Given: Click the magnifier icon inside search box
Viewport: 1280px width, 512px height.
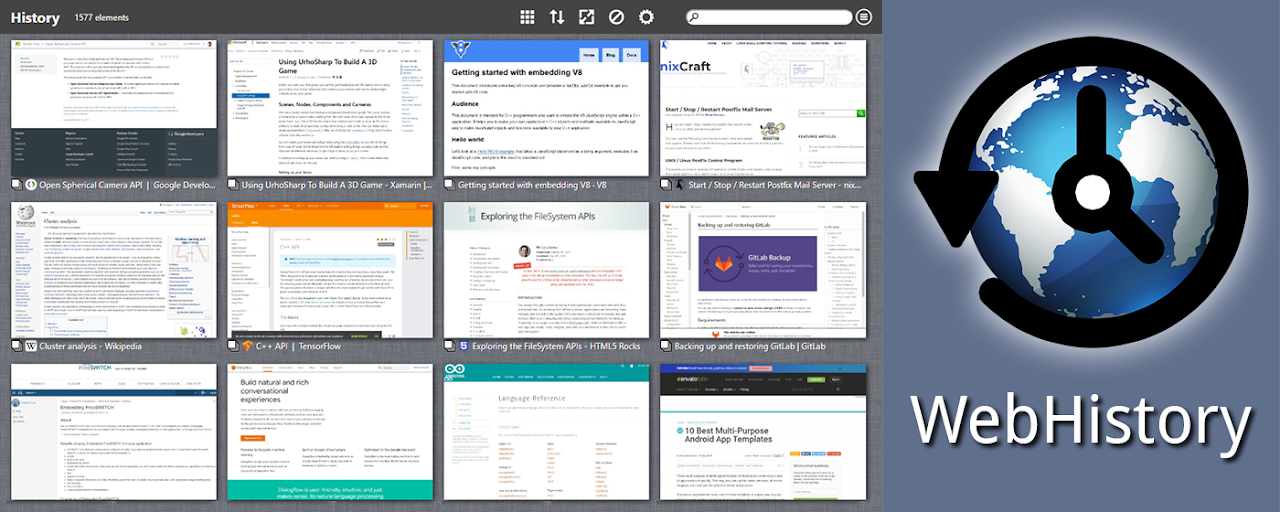Looking at the screenshot, I should [695, 18].
